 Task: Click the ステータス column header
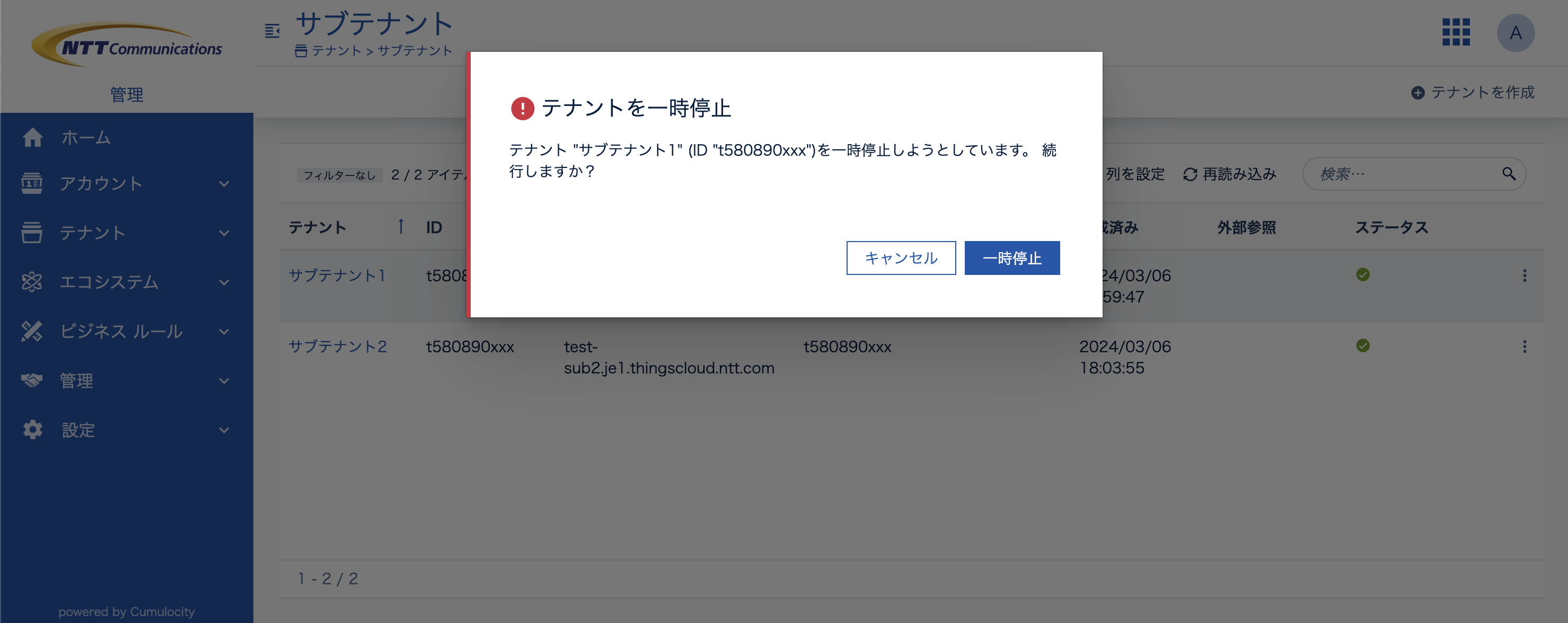[1391, 228]
